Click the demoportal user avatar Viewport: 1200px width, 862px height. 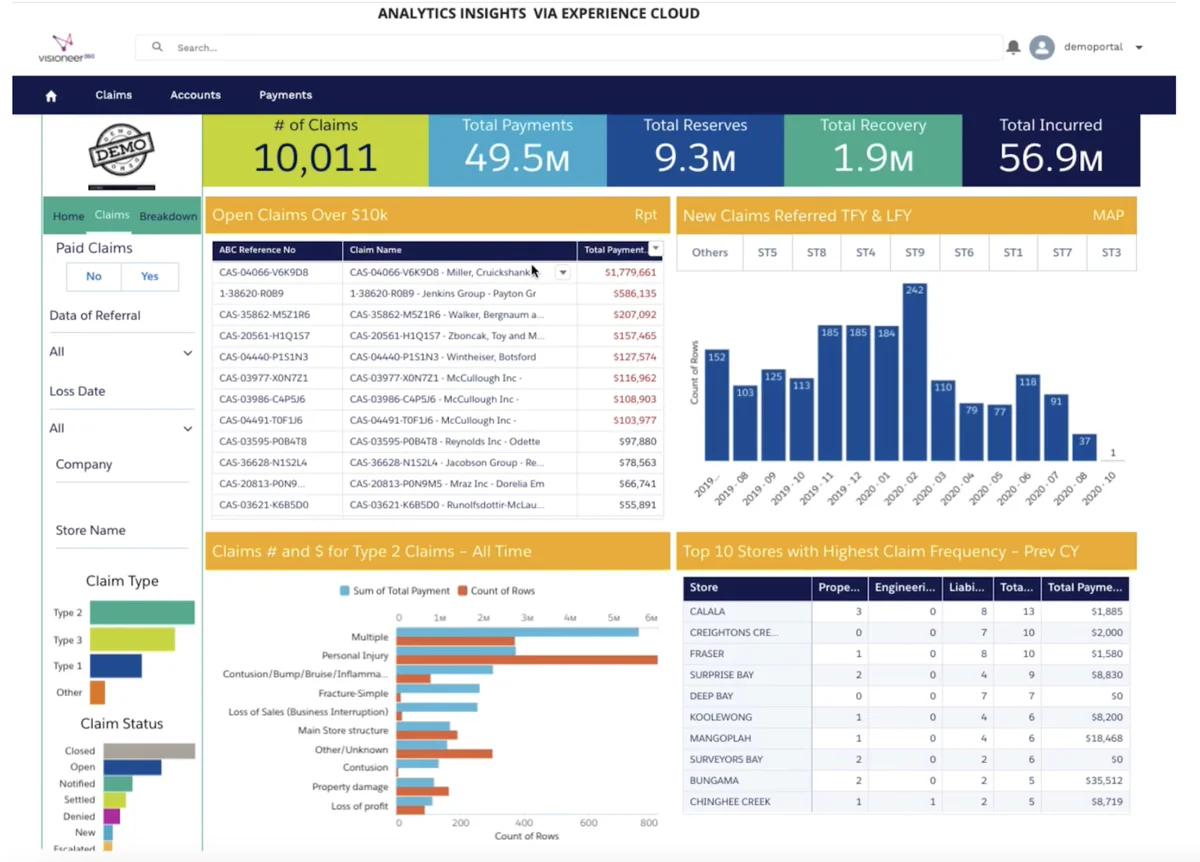(x=1042, y=47)
